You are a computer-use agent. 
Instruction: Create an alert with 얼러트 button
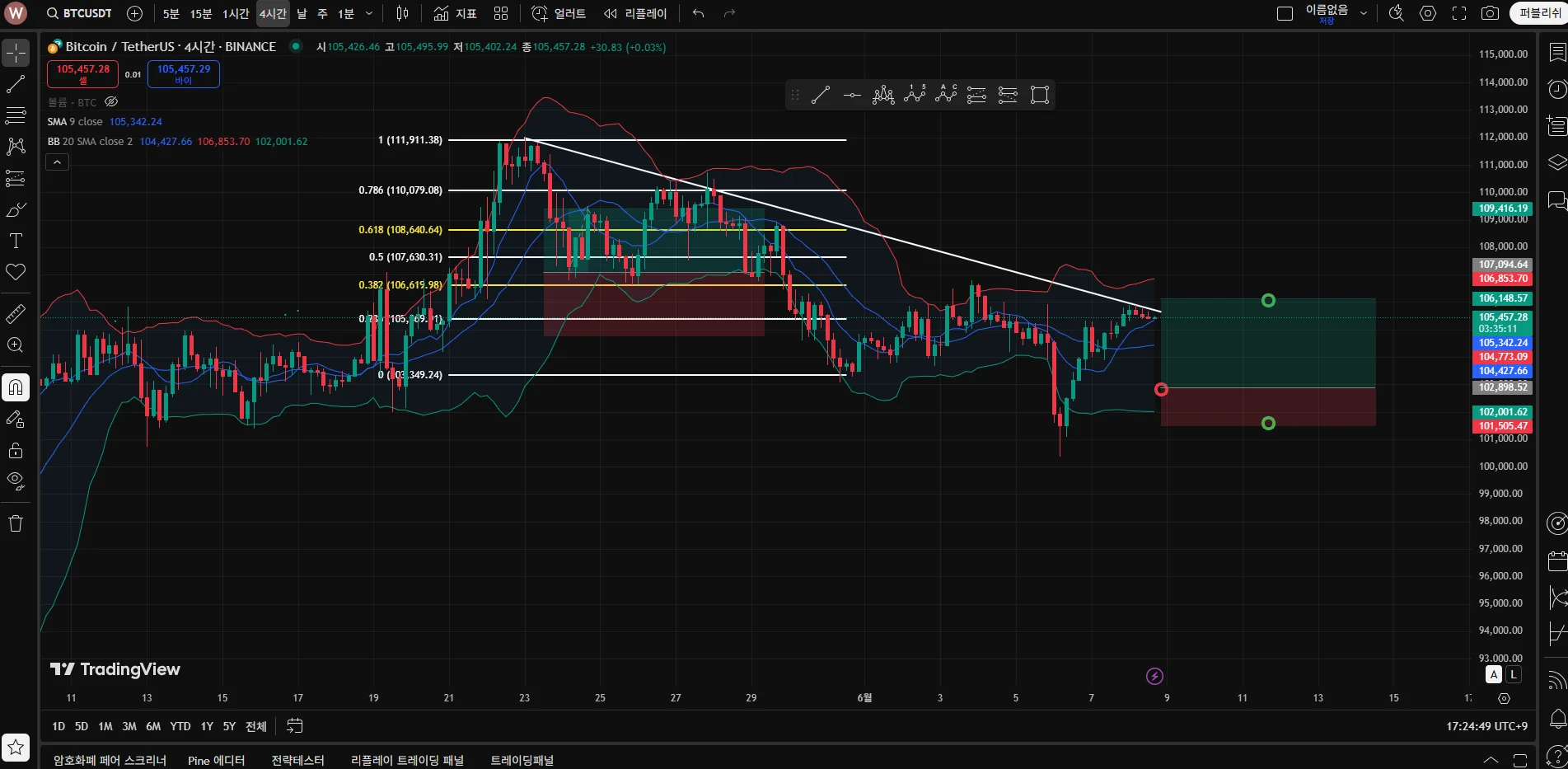click(559, 14)
